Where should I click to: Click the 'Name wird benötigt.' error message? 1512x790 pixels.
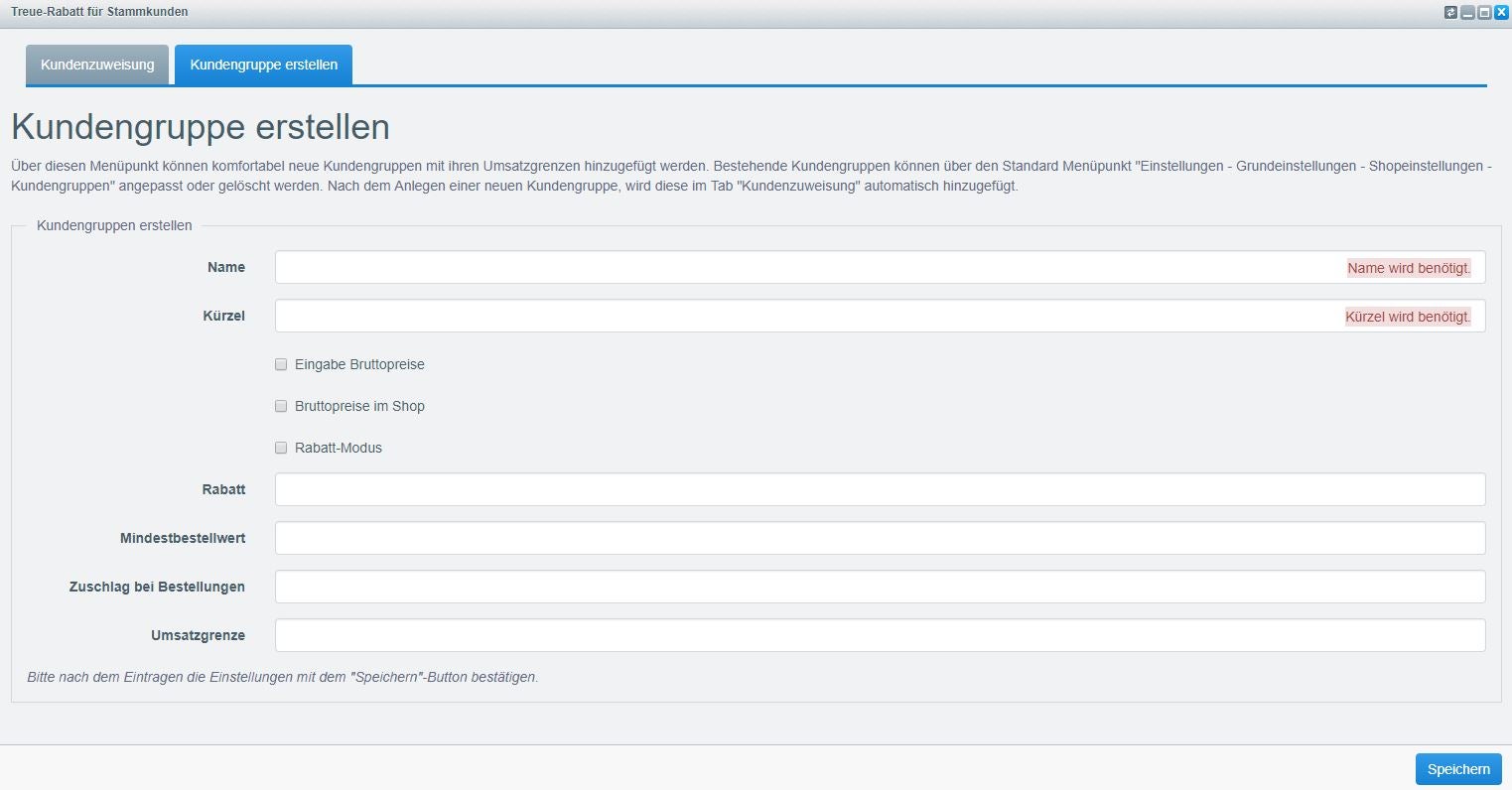click(x=1409, y=268)
